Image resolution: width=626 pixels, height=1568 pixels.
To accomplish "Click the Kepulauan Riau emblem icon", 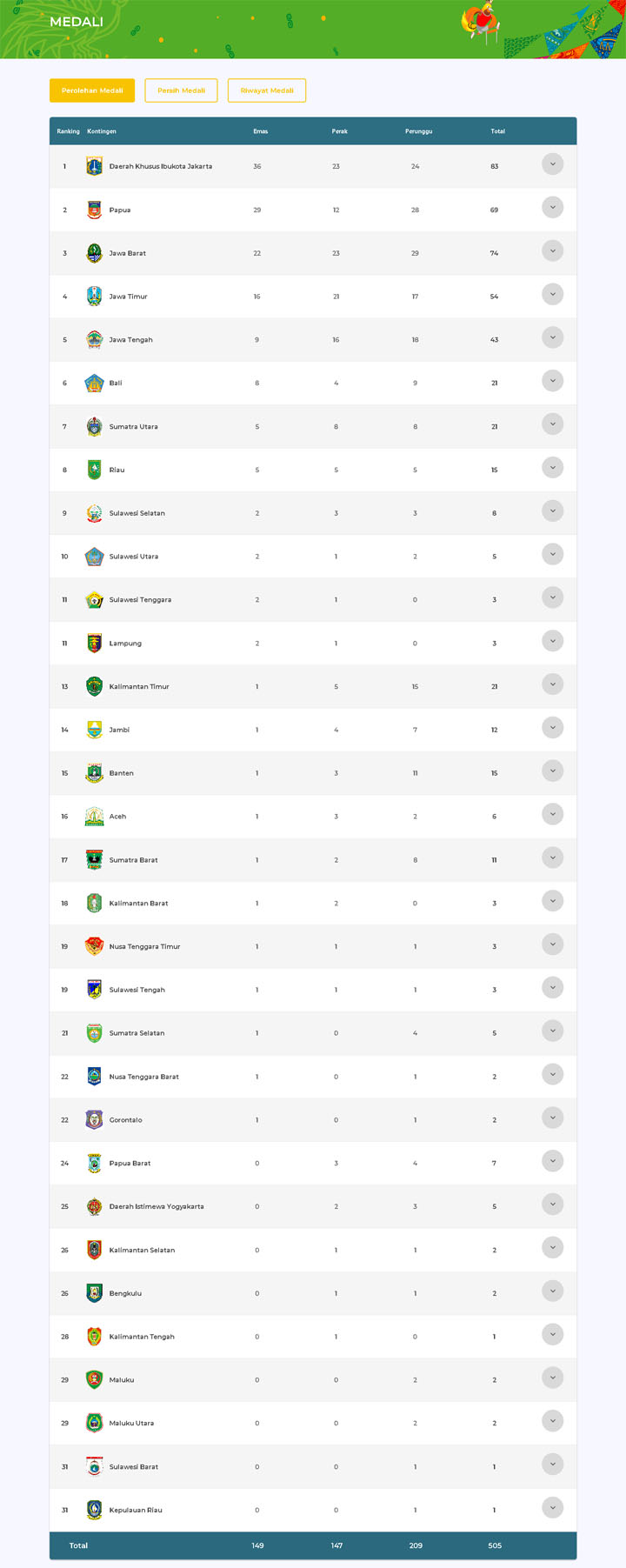I will (94, 1510).
